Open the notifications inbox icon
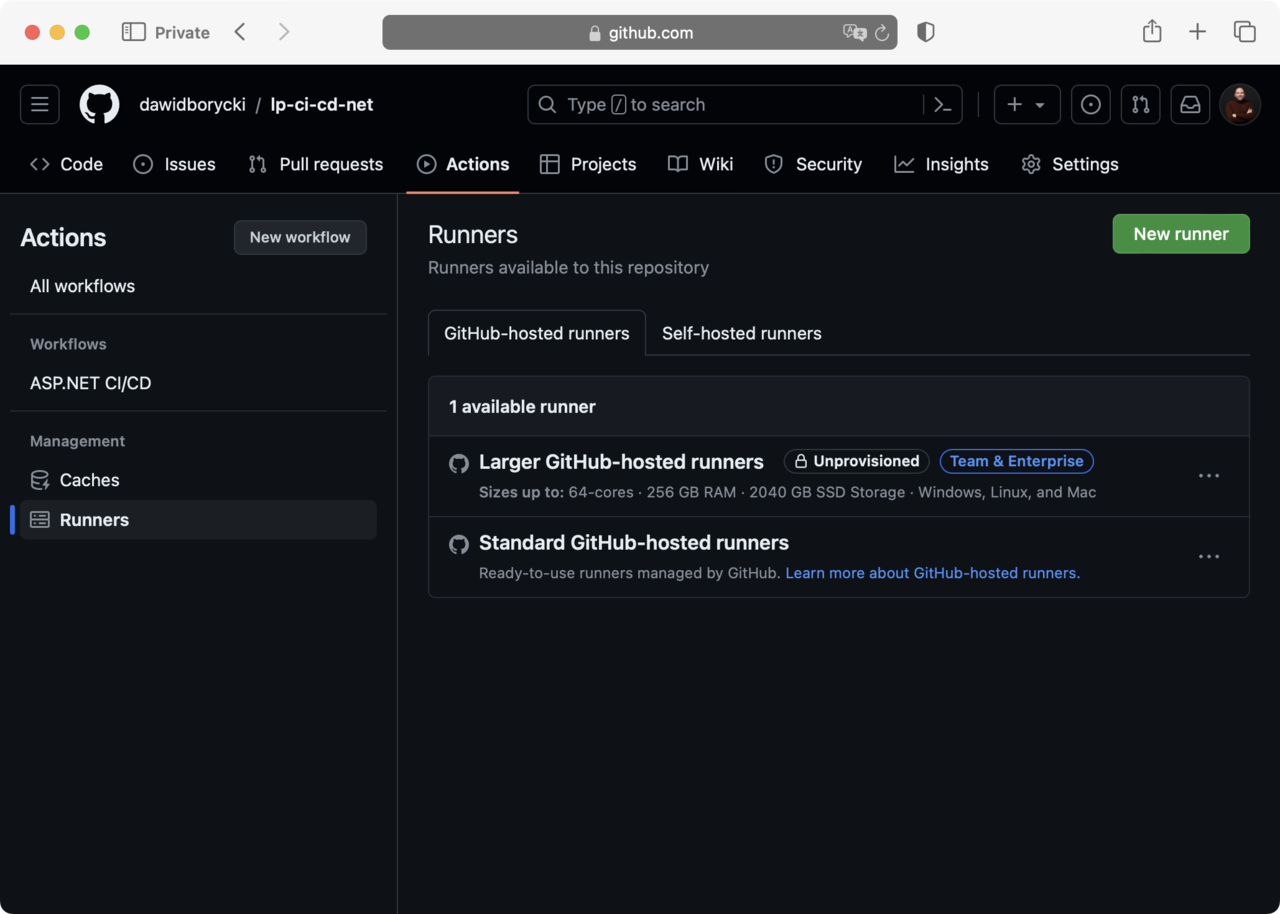1280x914 pixels. pos(1190,105)
